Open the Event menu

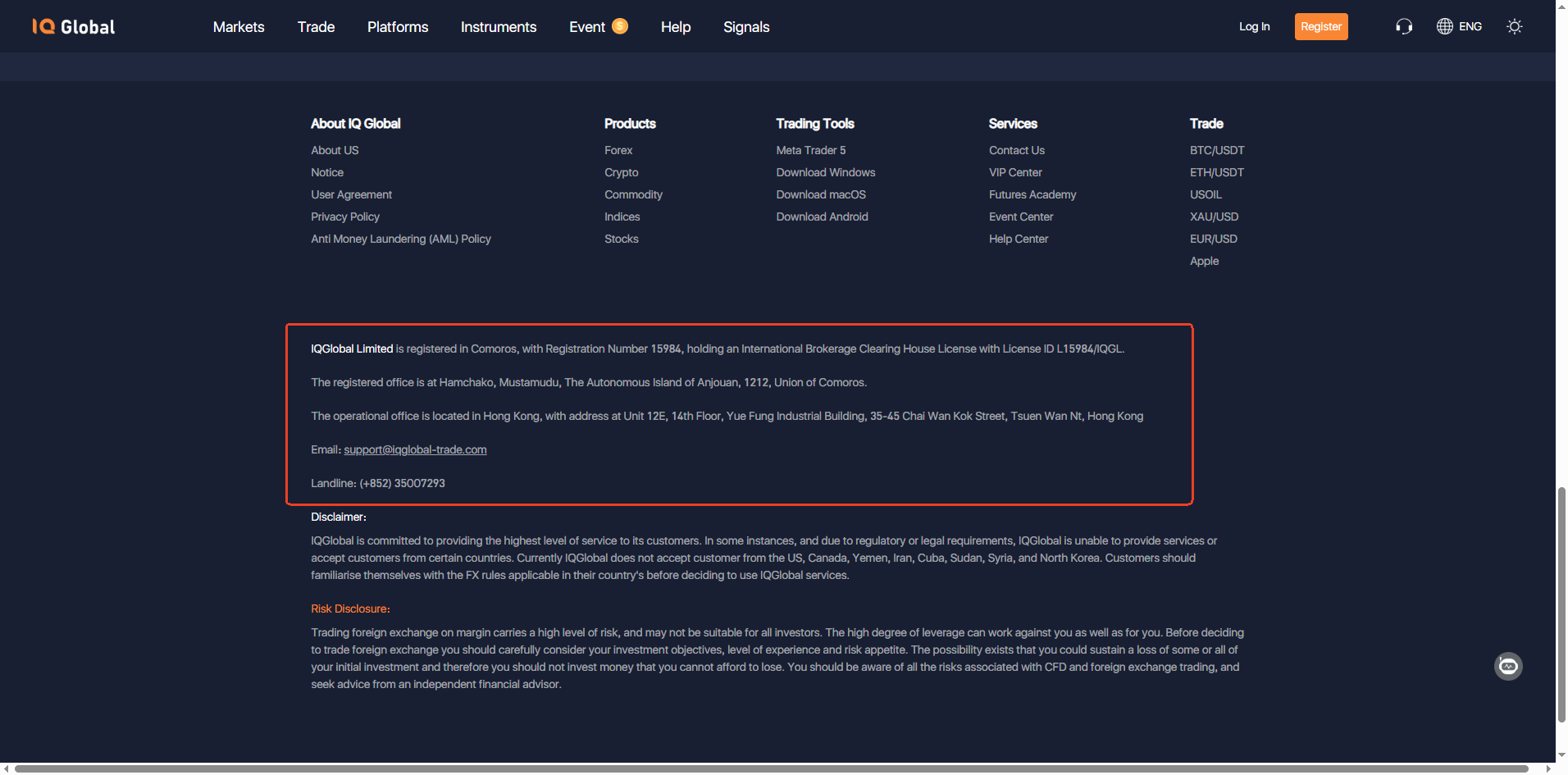[587, 27]
